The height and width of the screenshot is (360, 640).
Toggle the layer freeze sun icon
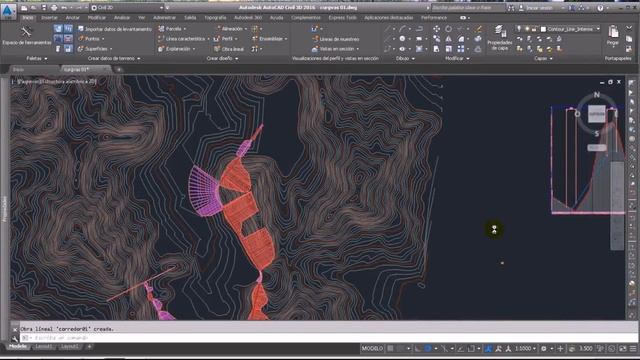click(527, 29)
